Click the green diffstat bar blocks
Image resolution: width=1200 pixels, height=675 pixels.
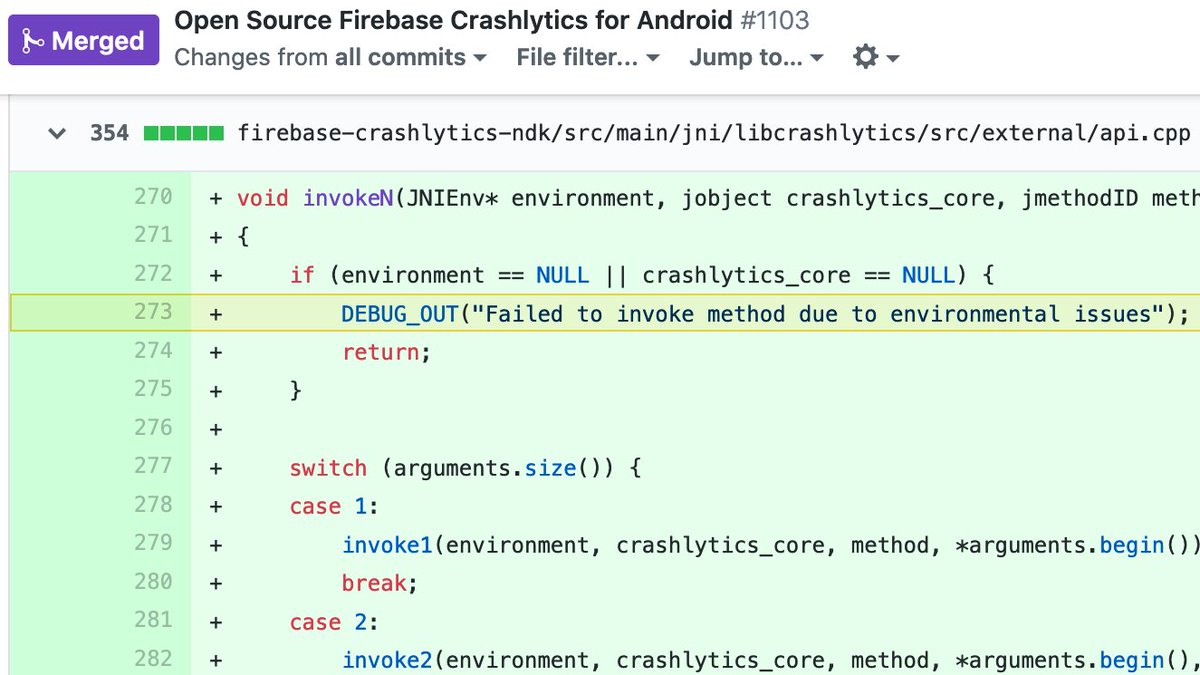click(183, 133)
